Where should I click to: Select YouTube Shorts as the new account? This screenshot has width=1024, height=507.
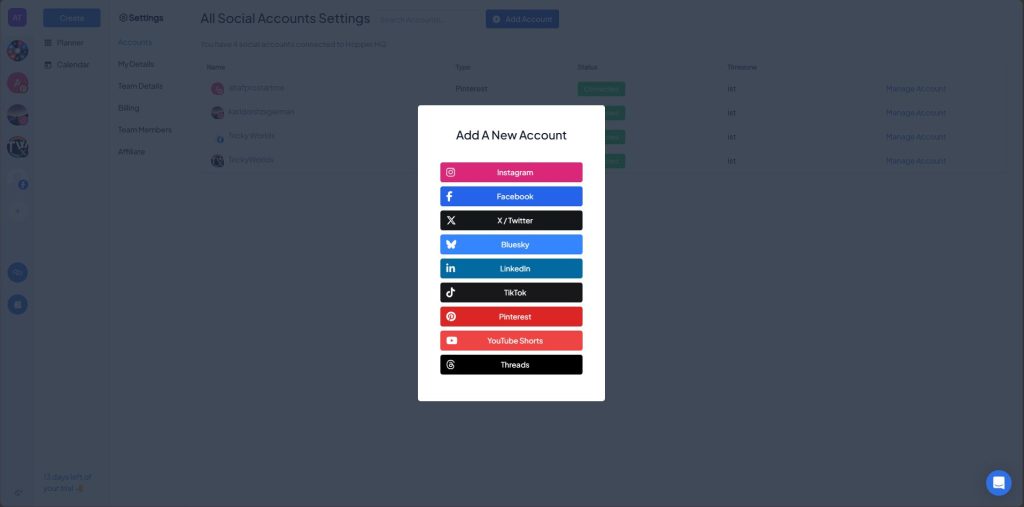tap(511, 340)
